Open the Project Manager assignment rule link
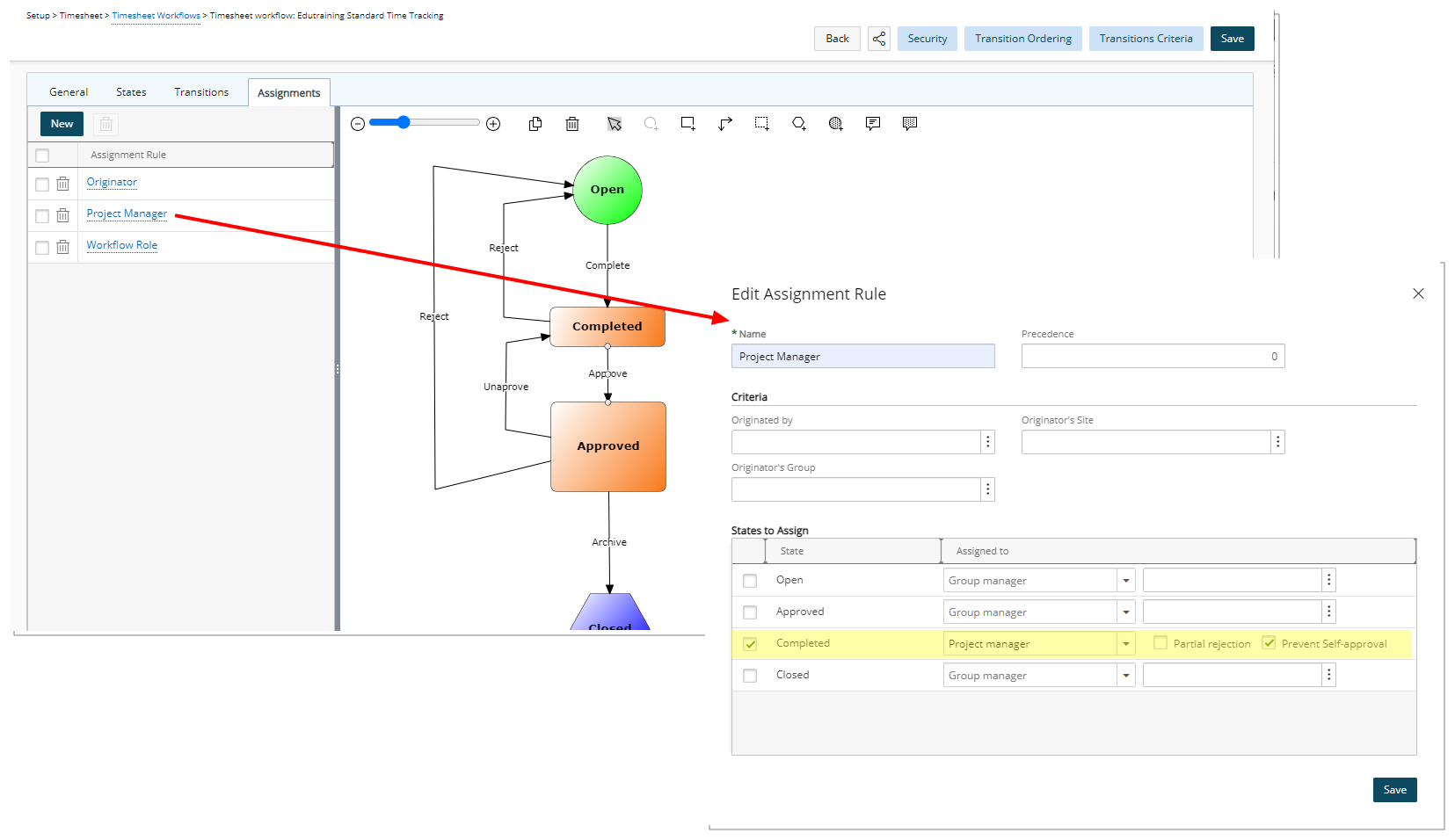 (127, 214)
